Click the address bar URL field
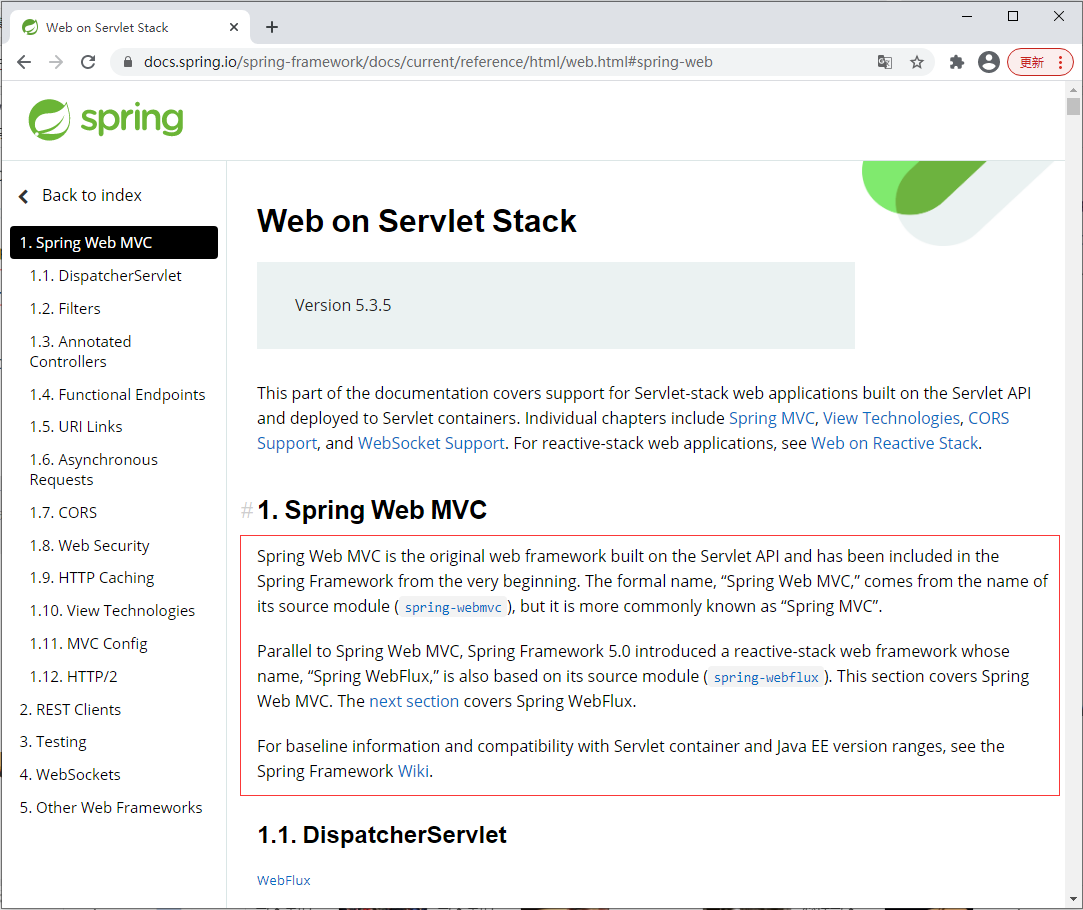This screenshot has height=910, width=1083. coord(500,62)
